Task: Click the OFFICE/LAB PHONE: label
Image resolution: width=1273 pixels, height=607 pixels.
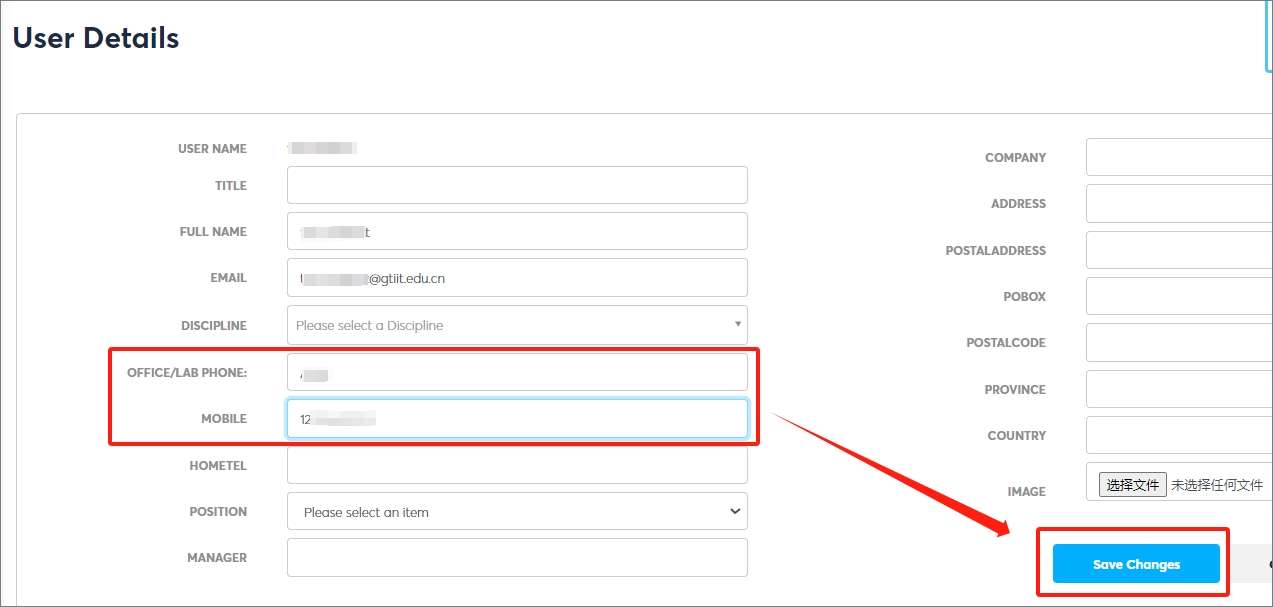Action: tap(187, 372)
